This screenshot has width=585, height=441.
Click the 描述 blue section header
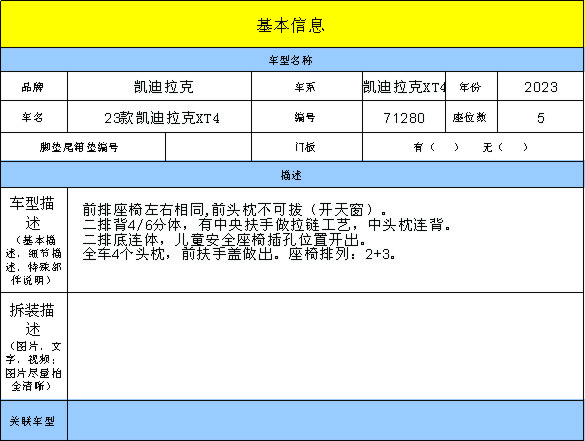tap(292, 175)
